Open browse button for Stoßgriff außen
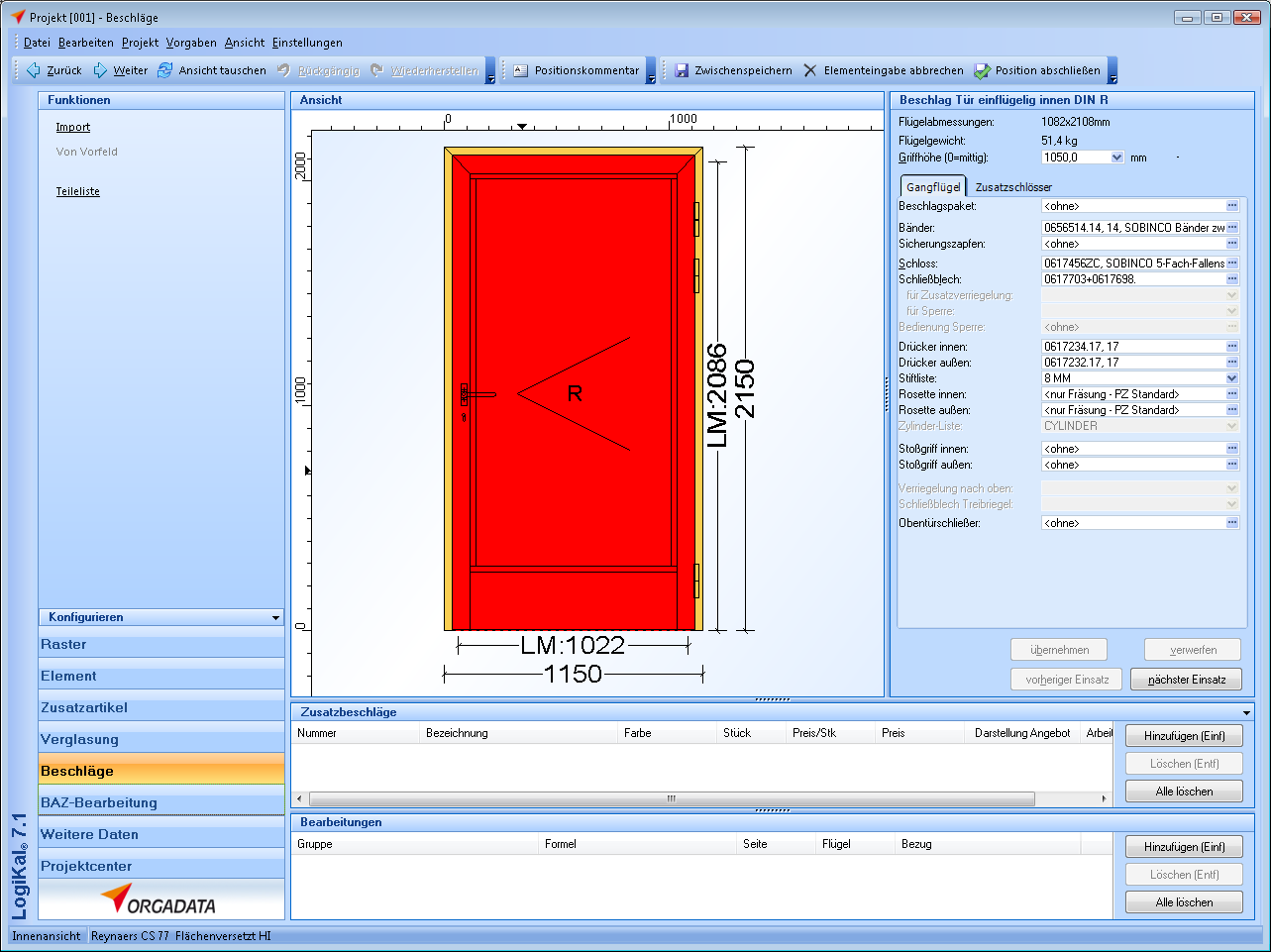1271x952 pixels. point(1232,465)
